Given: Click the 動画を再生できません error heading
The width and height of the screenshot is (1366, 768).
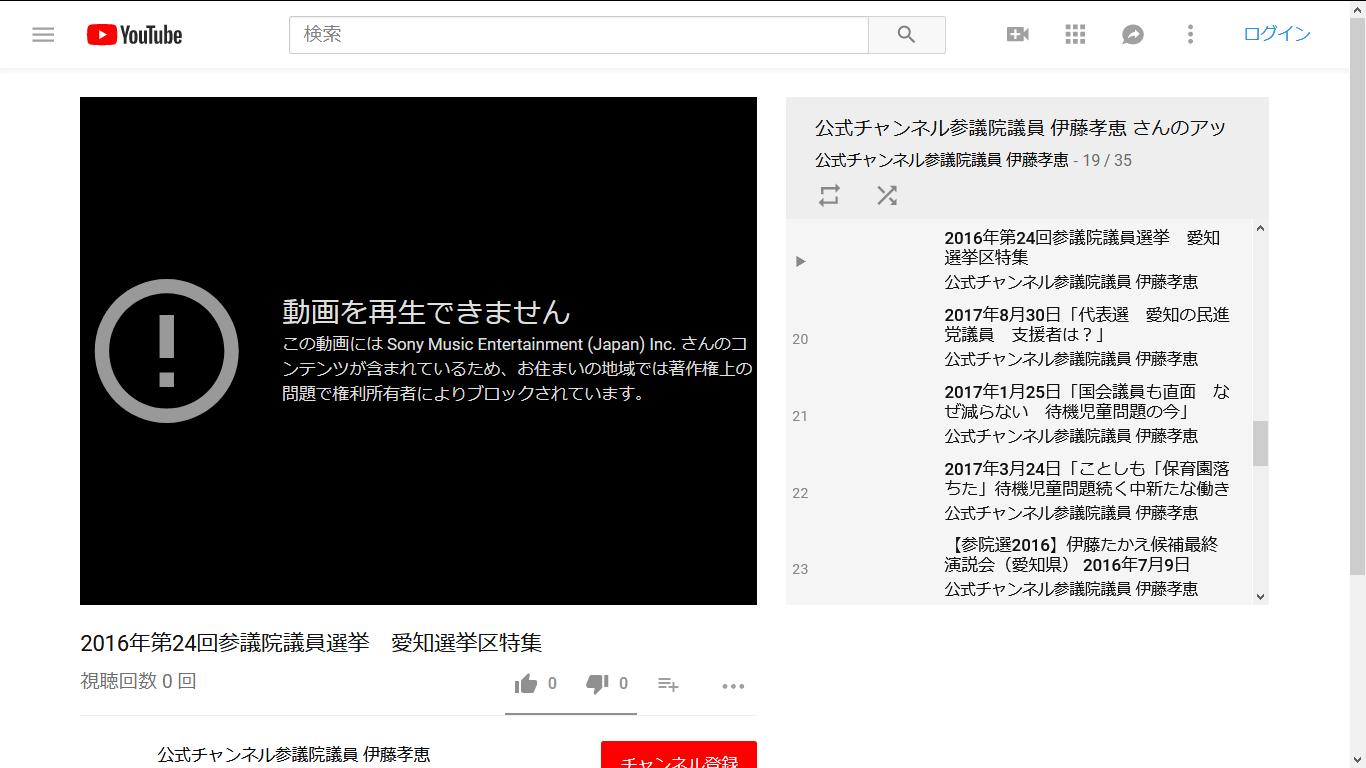Looking at the screenshot, I should coord(426,312).
